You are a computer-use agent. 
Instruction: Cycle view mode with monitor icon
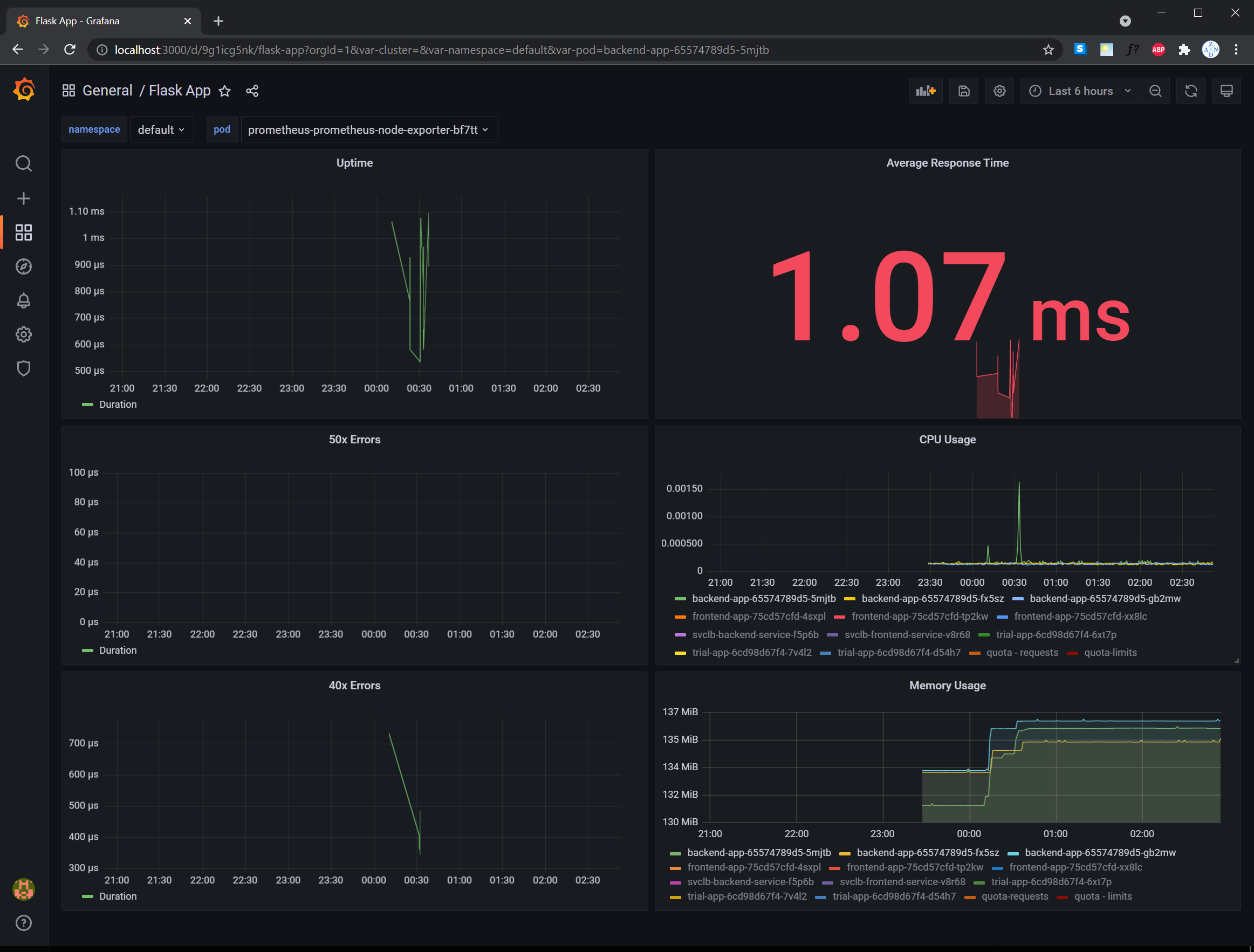pos(1226,91)
